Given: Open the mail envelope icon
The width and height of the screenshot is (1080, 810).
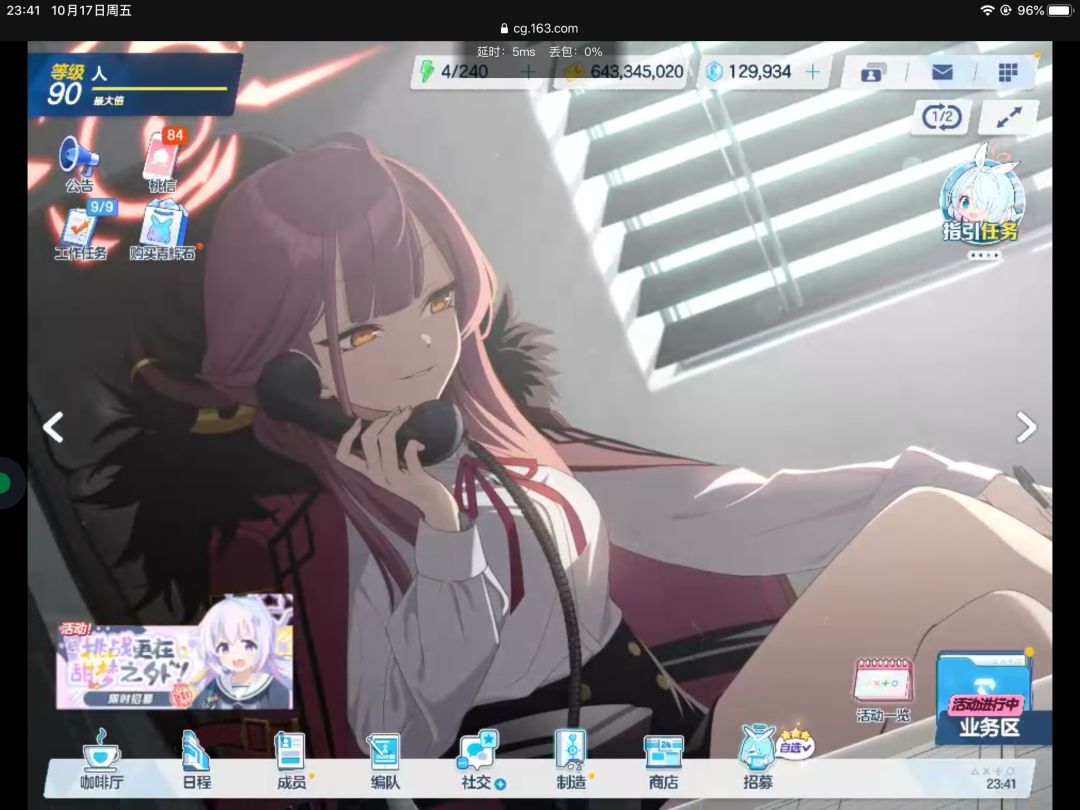Looking at the screenshot, I should coord(942,72).
